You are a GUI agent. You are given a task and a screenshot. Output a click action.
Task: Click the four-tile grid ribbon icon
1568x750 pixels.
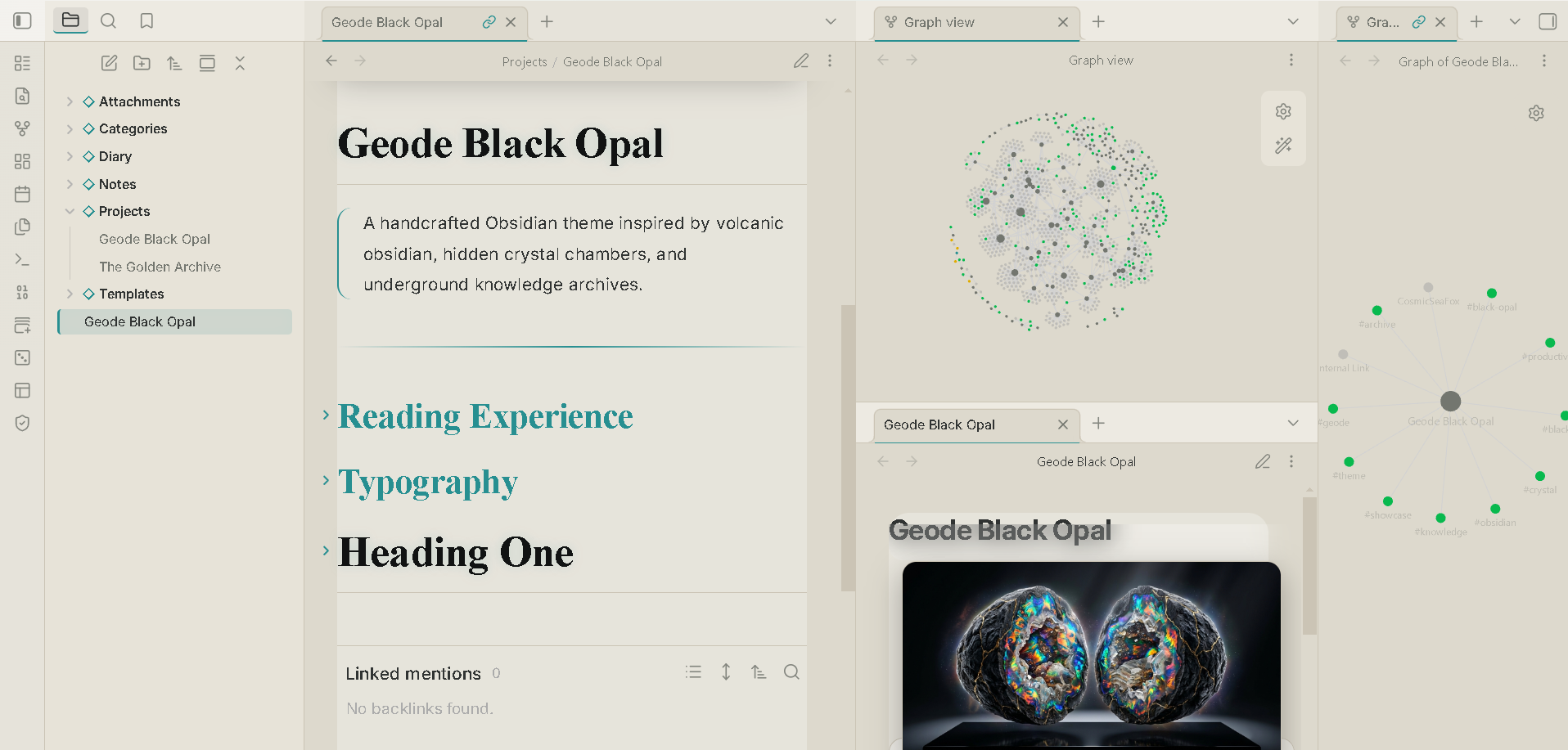click(22, 161)
